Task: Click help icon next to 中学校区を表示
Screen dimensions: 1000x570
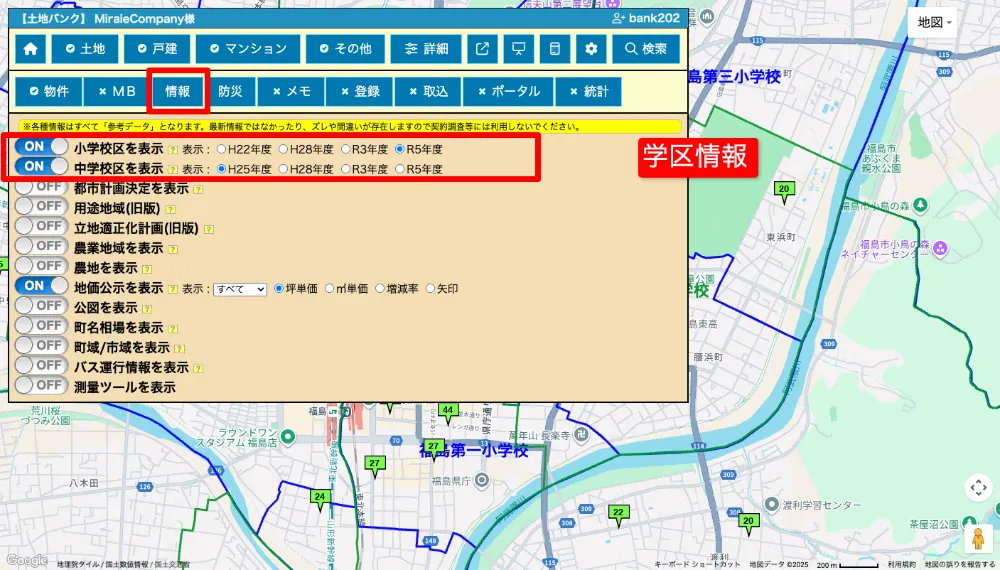Action: click(x=173, y=170)
